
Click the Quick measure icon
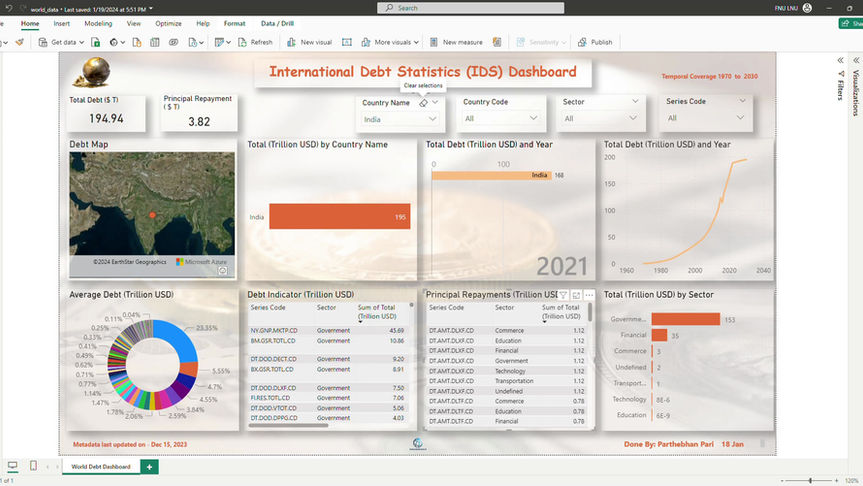[x=497, y=42]
